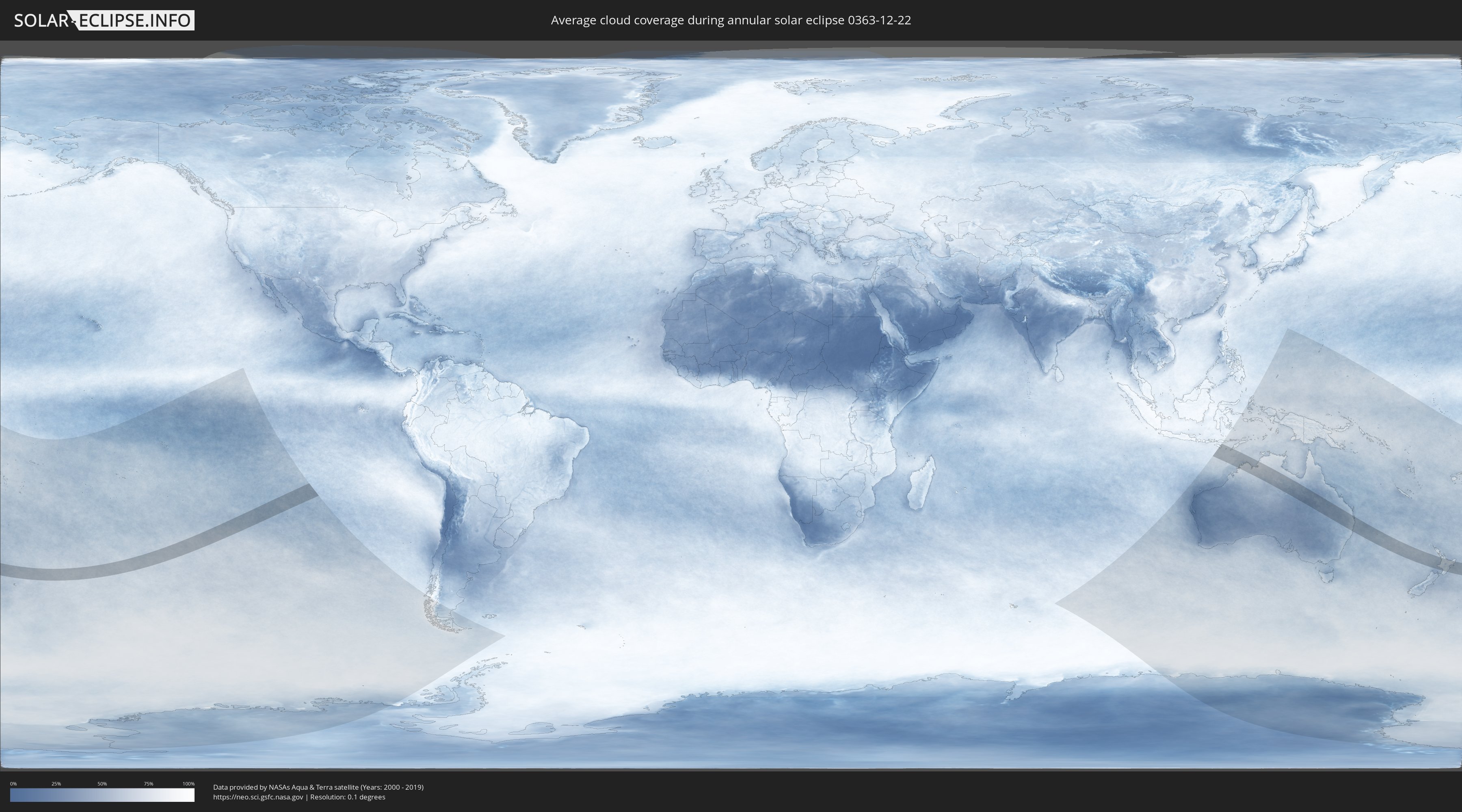Viewport: 1462px width, 812px height.
Task: Click the 50% legend label
Action: tap(102, 784)
